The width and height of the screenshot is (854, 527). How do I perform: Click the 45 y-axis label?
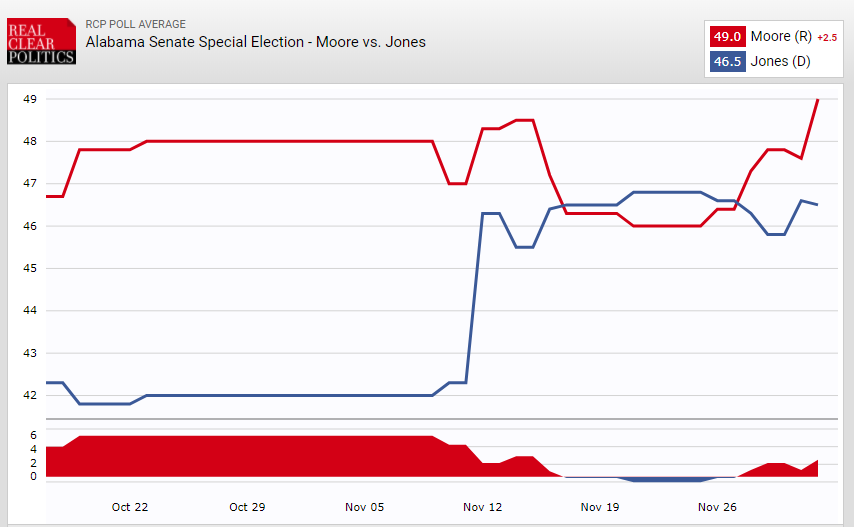click(30, 269)
